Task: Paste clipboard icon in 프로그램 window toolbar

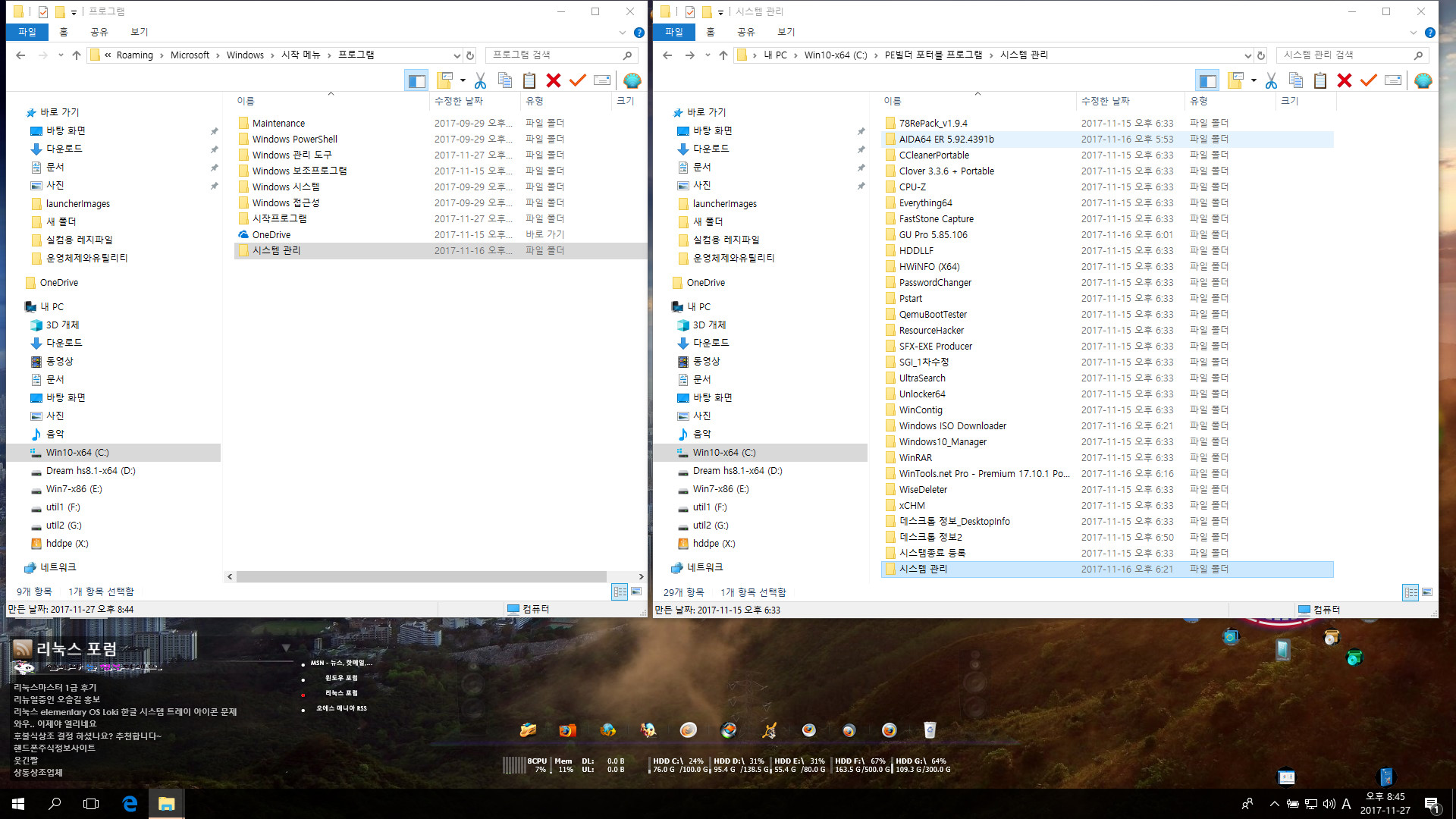Action: point(529,80)
